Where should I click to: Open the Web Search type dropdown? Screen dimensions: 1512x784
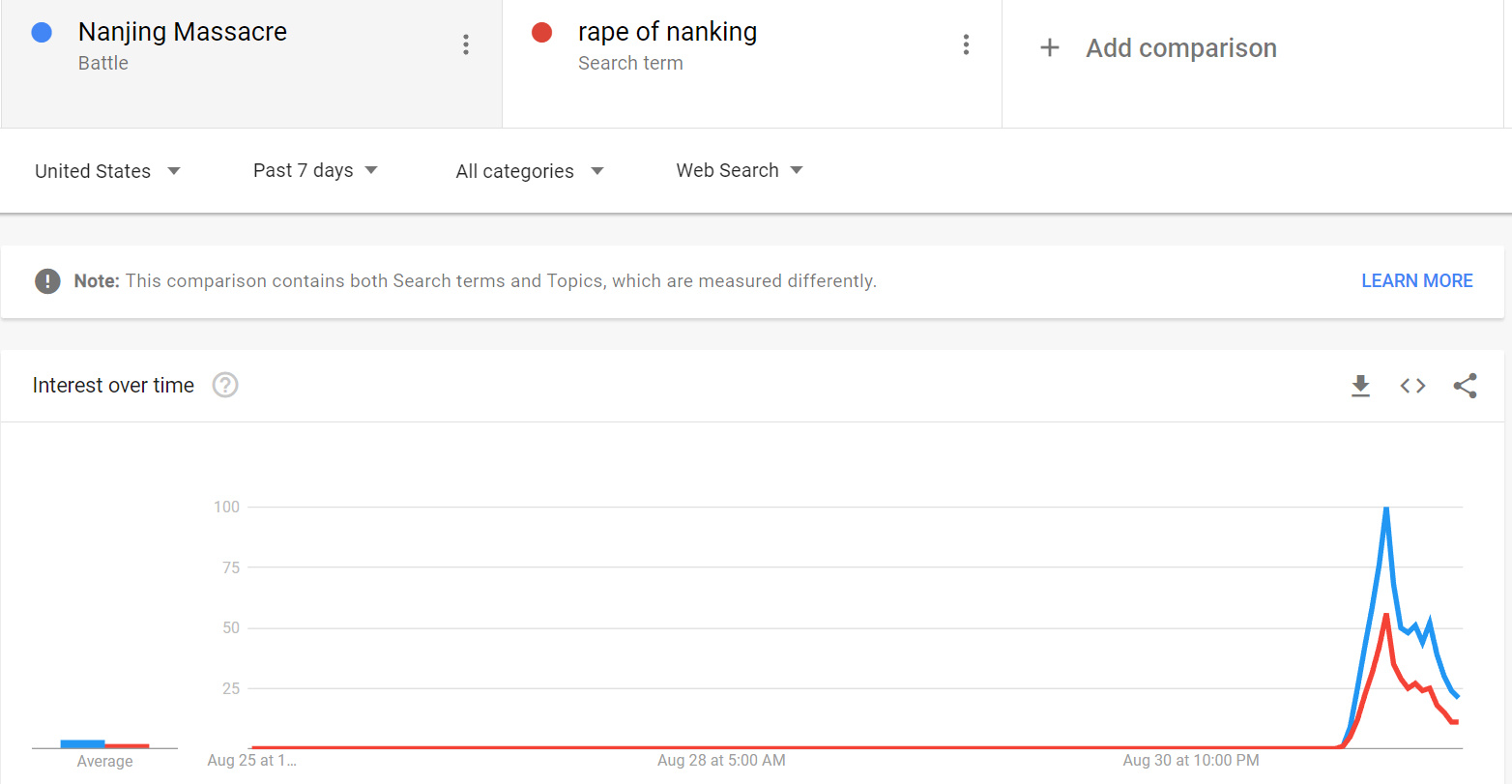740,170
